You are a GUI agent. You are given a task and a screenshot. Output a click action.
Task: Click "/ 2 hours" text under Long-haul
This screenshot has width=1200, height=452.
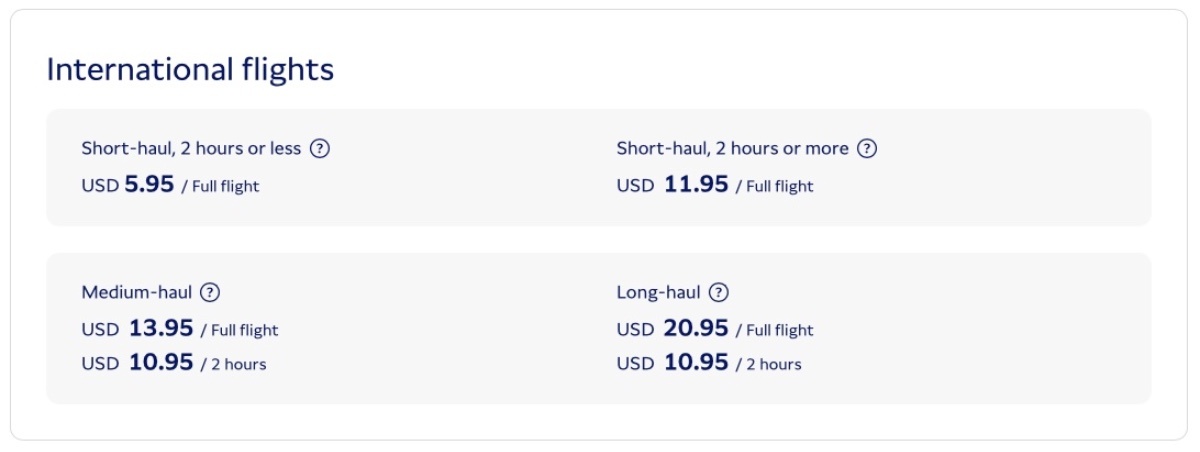click(x=768, y=364)
